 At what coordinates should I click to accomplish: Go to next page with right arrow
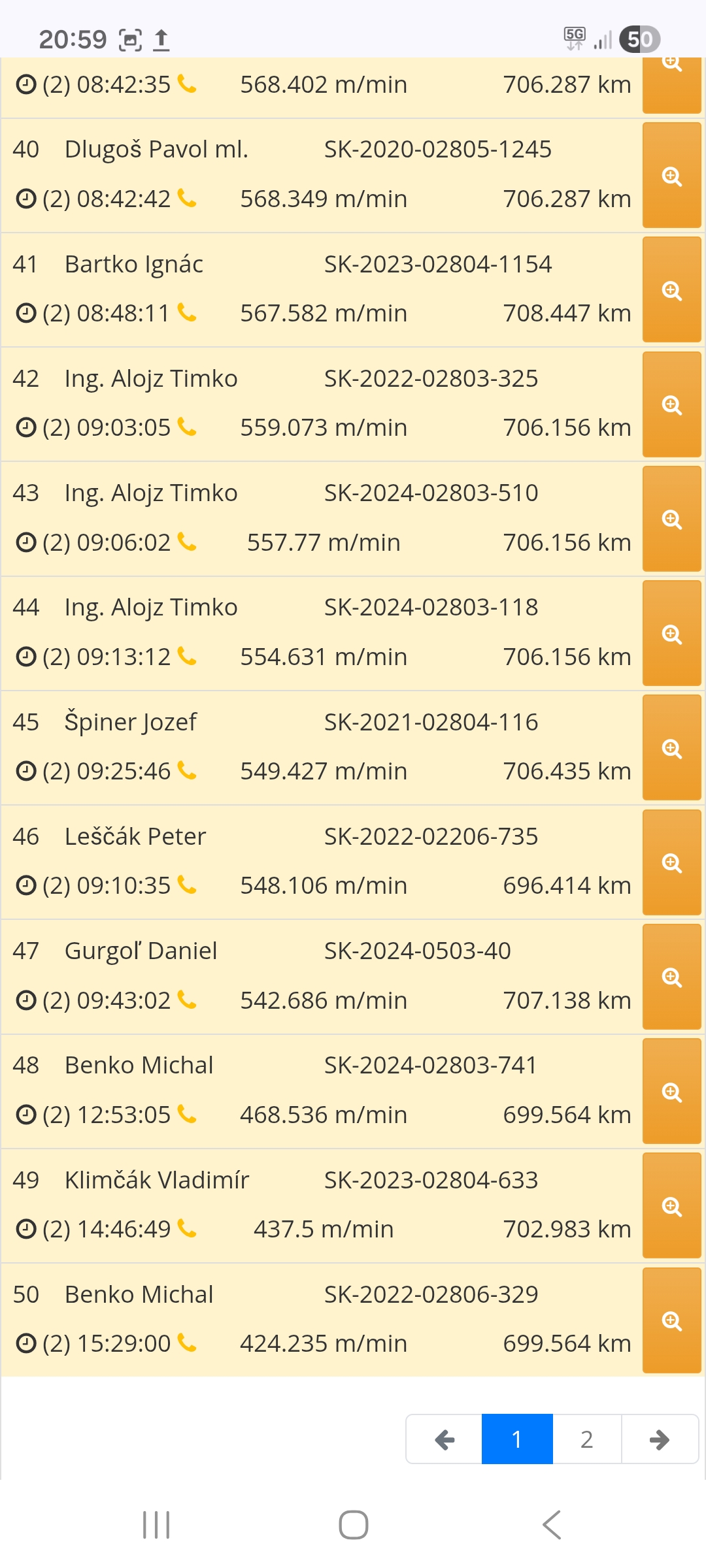click(660, 1439)
